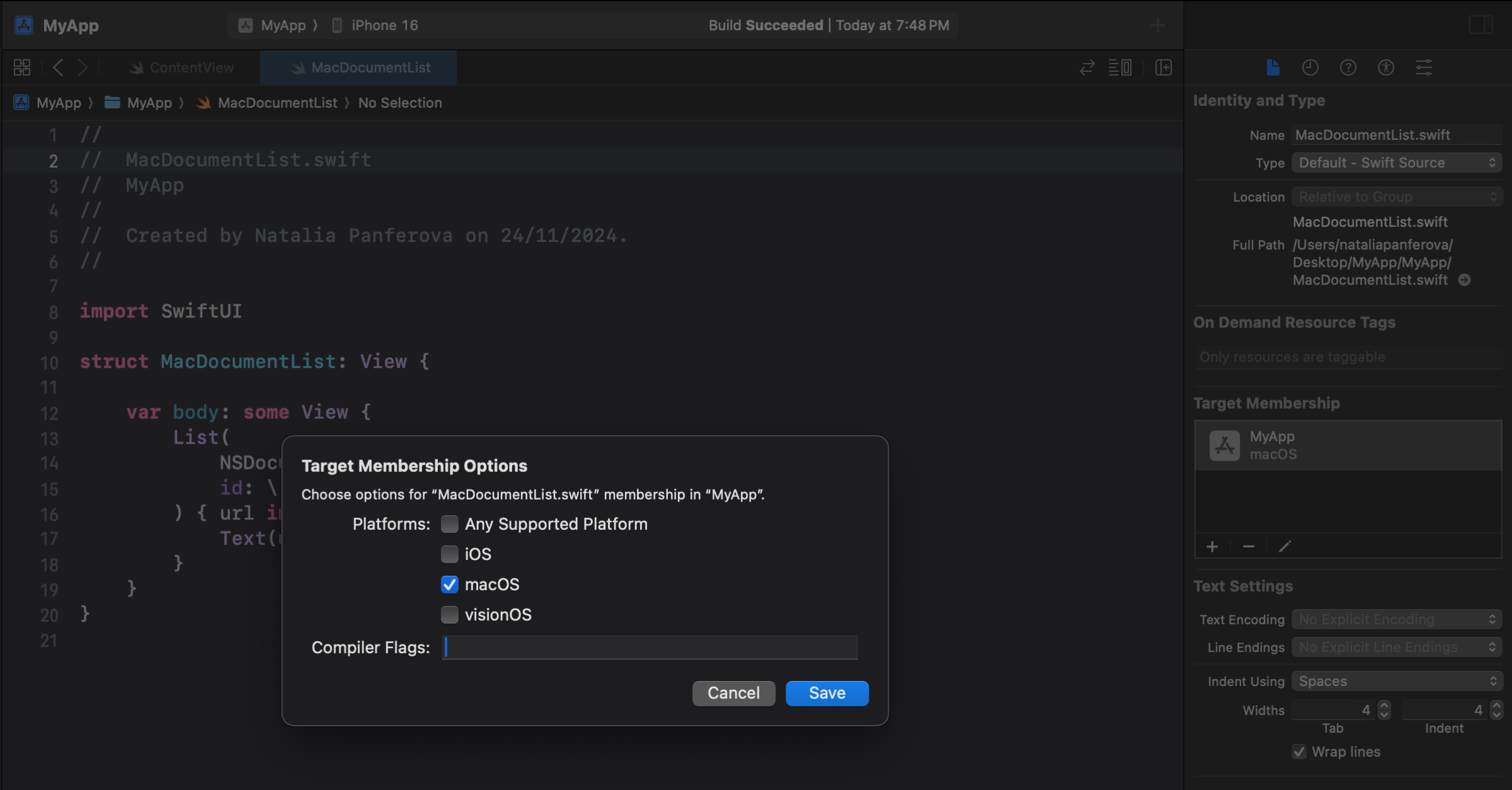Toggle the Wrap lines checkbox
This screenshot has width=1512, height=790.
click(x=1299, y=752)
